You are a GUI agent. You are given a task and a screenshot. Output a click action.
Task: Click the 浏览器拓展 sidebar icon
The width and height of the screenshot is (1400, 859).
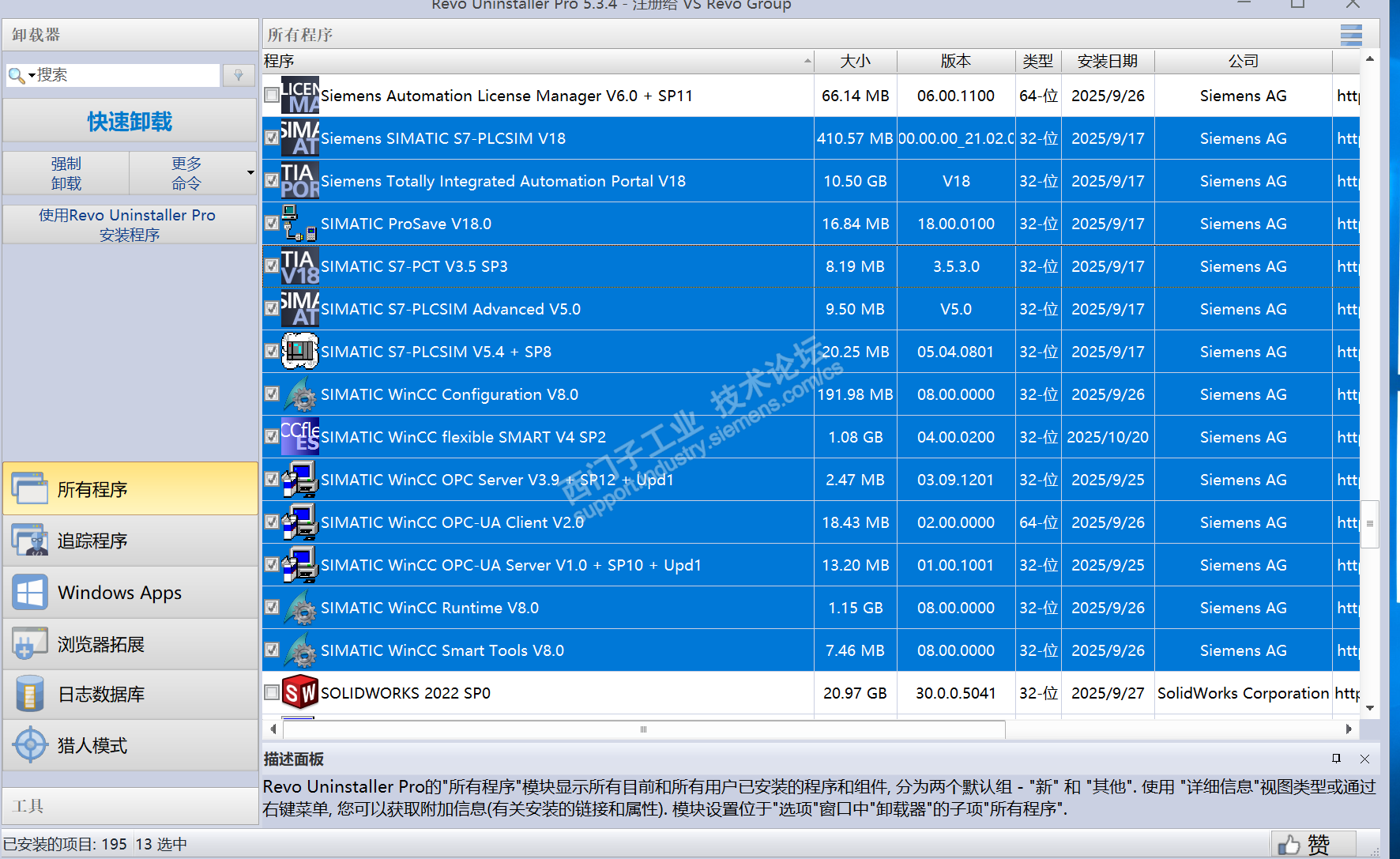(x=30, y=644)
